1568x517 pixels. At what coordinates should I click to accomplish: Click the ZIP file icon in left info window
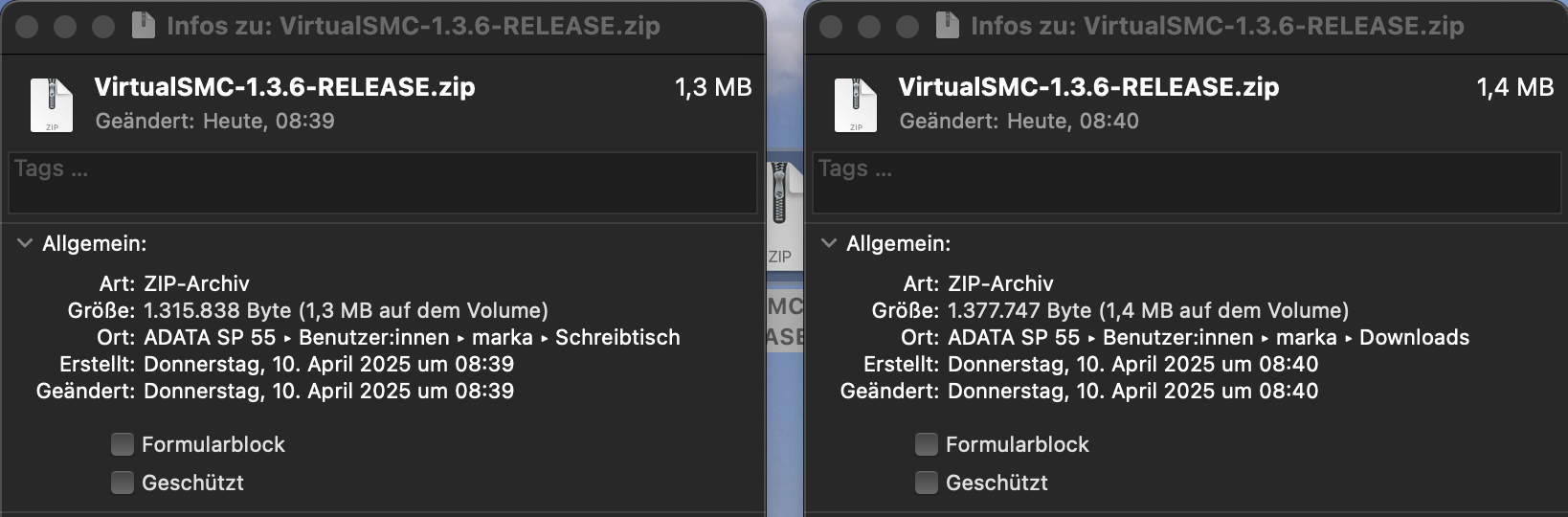pyautogui.click(x=52, y=104)
